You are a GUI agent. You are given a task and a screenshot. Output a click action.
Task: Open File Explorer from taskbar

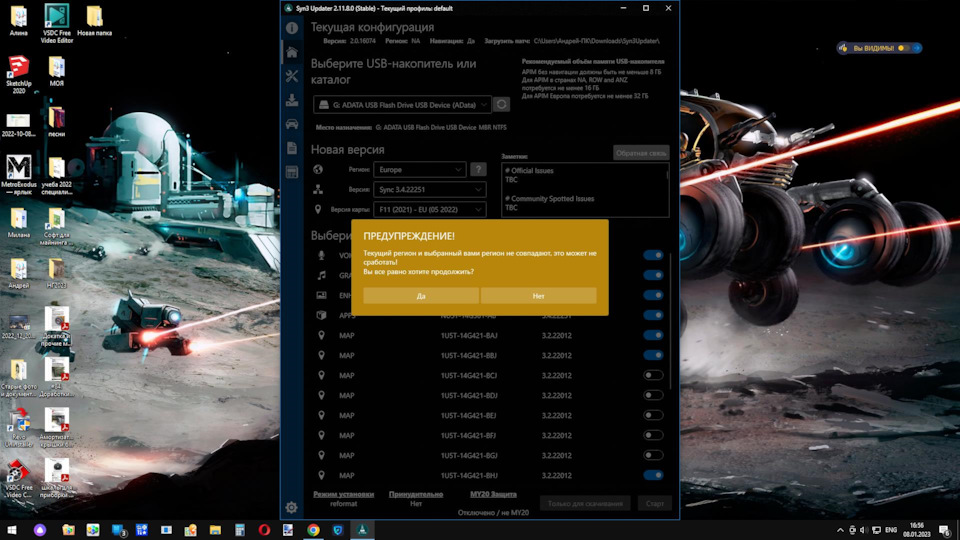coord(215,530)
